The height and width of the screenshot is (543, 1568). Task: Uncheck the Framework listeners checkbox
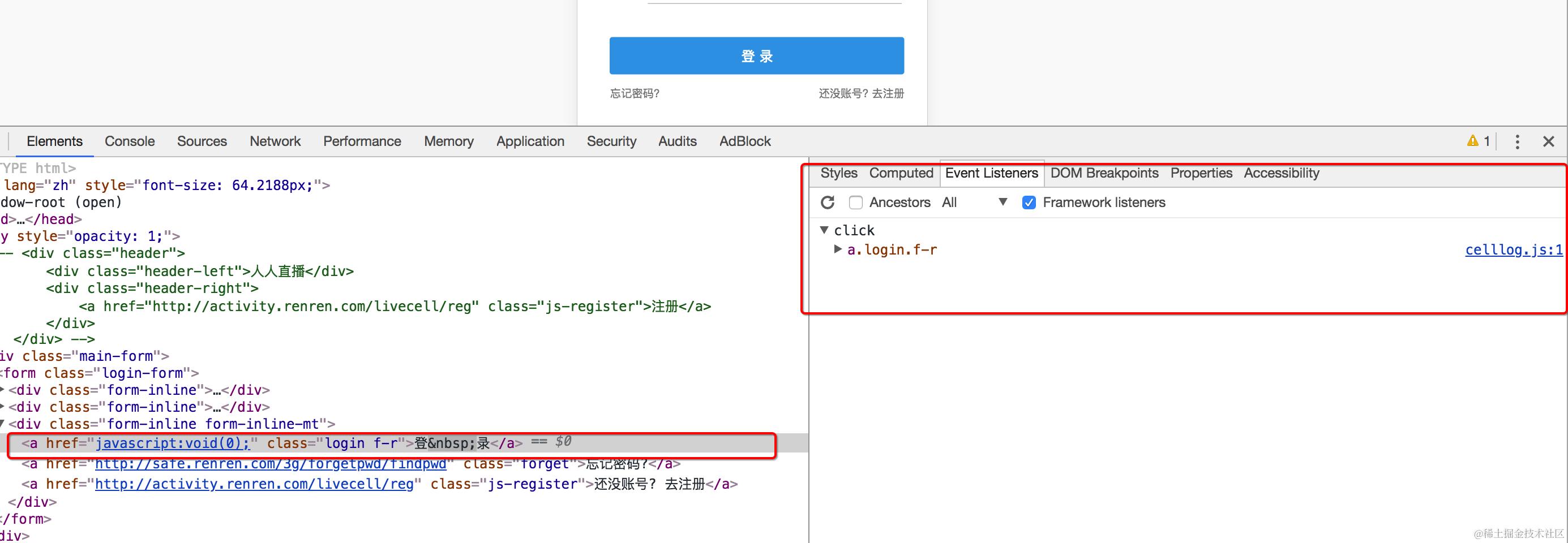pos(1029,202)
